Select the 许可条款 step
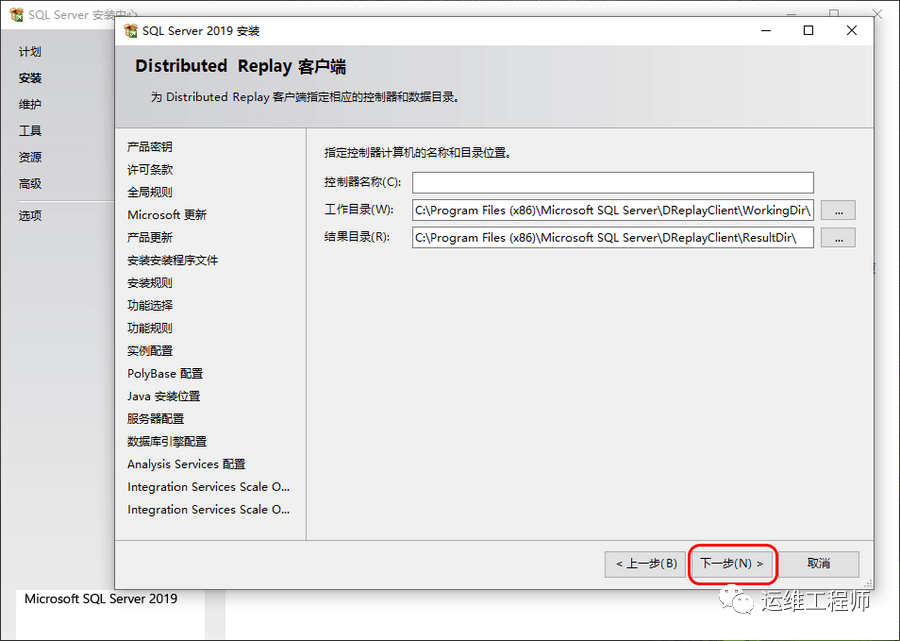This screenshot has height=641, width=900. 150,169
